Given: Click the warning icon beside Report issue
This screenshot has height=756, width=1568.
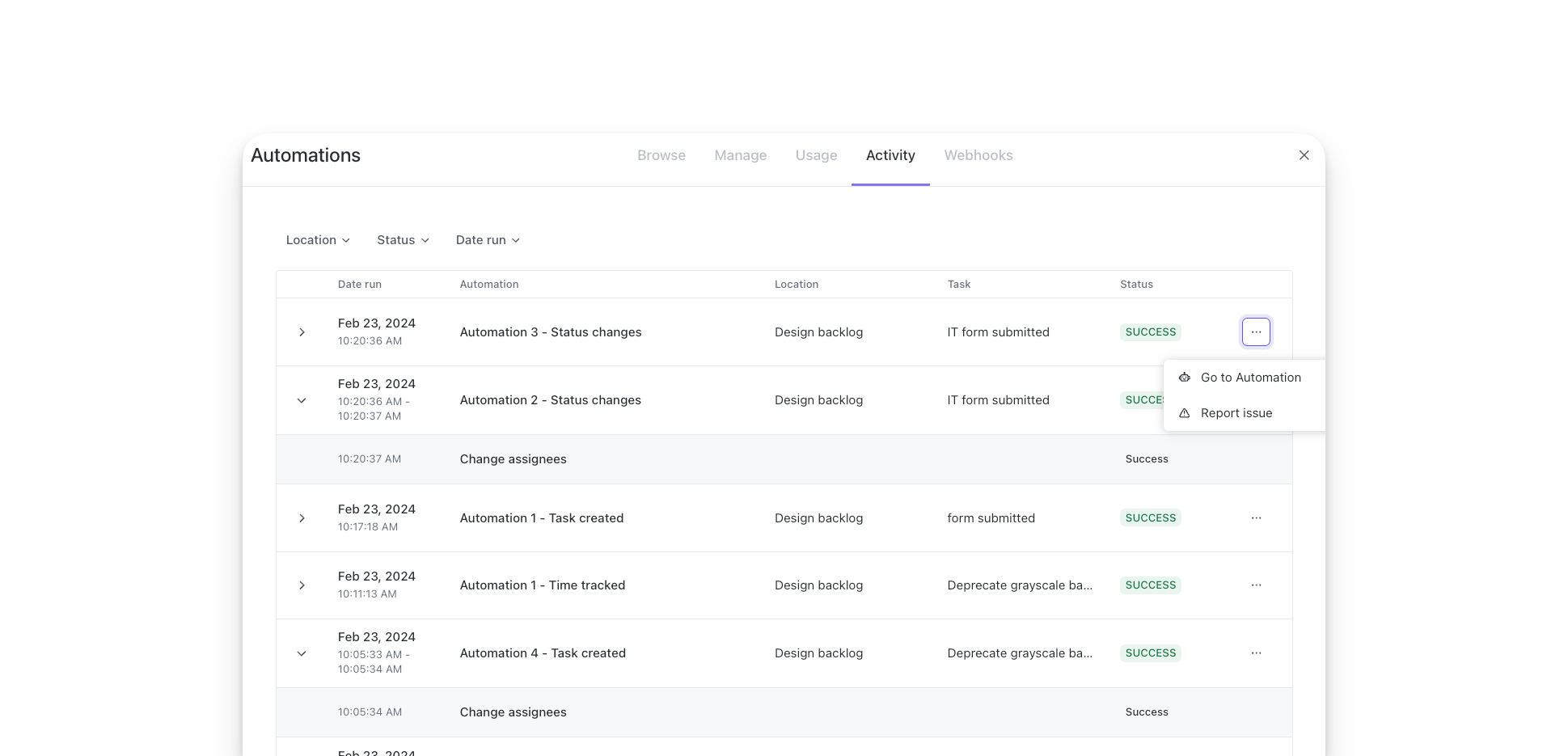Looking at the screenshot, I should pos(1184,412).
